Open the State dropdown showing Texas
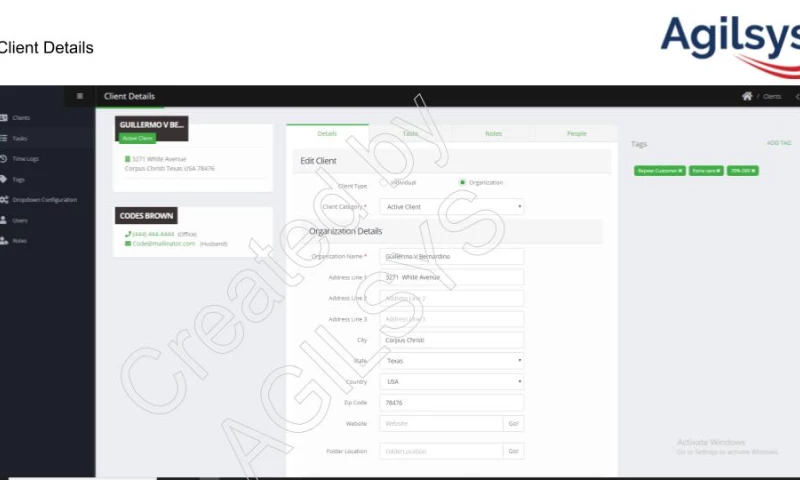This screenshot has width=800, height=480. pyautogui.click(x=452, y=361)
